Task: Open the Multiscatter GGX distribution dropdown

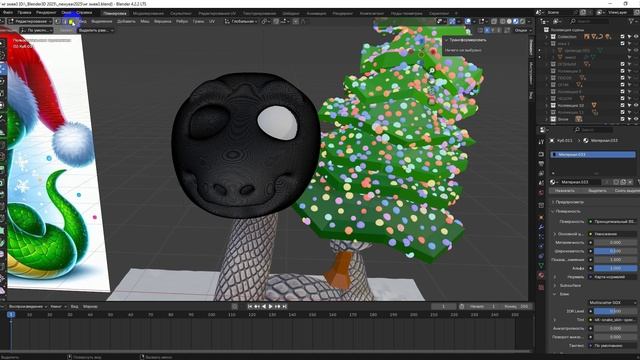Action: [x=612, y=302]
